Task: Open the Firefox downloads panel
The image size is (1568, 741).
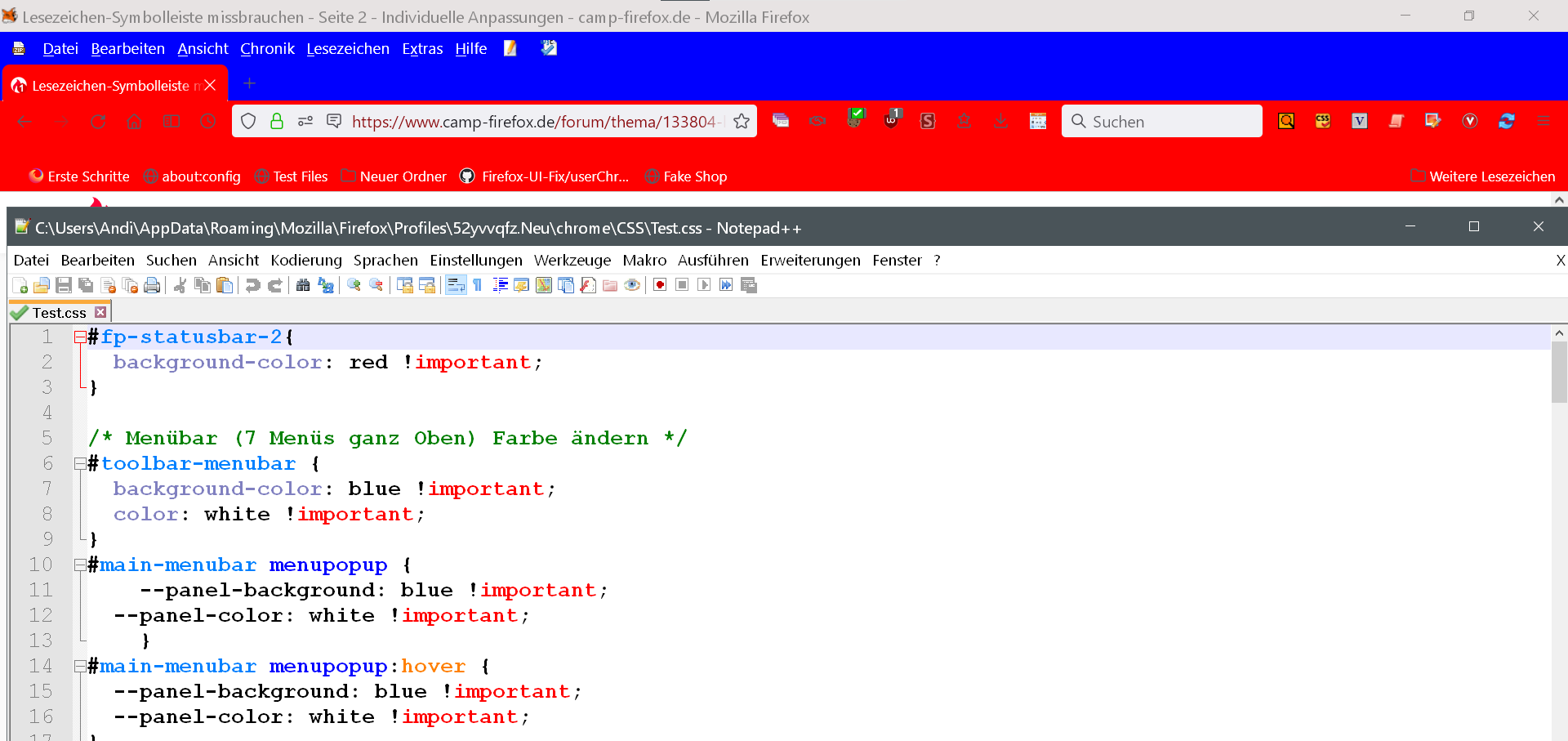Action: [1000, 122]
